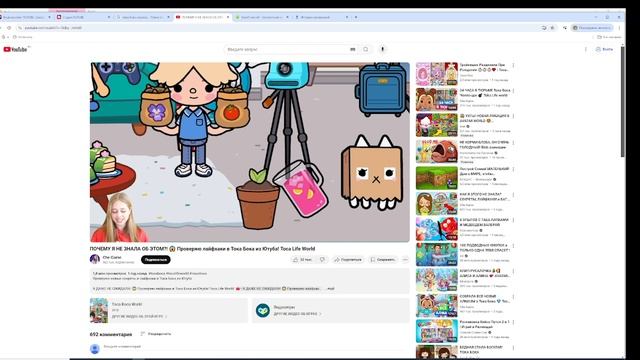This screenshot has width=640, height=360.
Task: Open the Видеоигры category card
Action: click(x=331, y=310)
